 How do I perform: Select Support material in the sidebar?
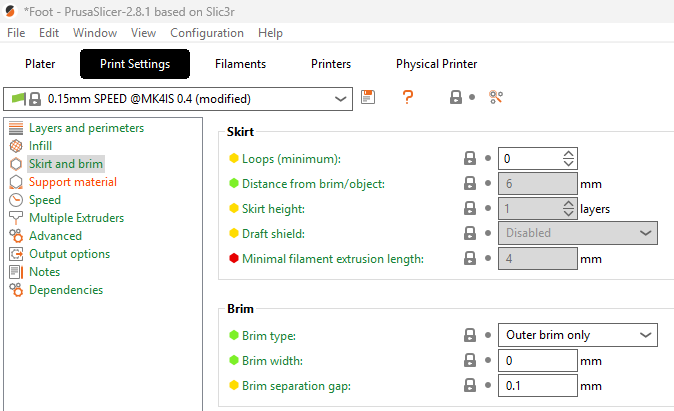click(x=73, y=182)
